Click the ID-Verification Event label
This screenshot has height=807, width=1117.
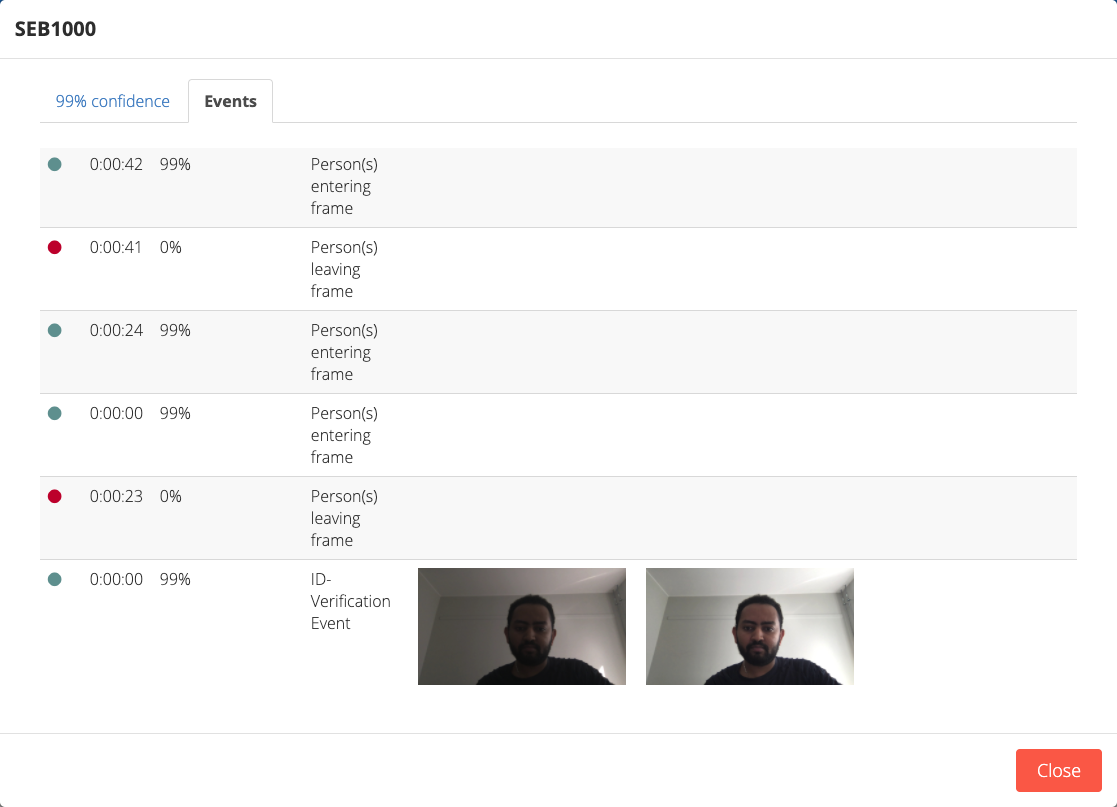350,601
